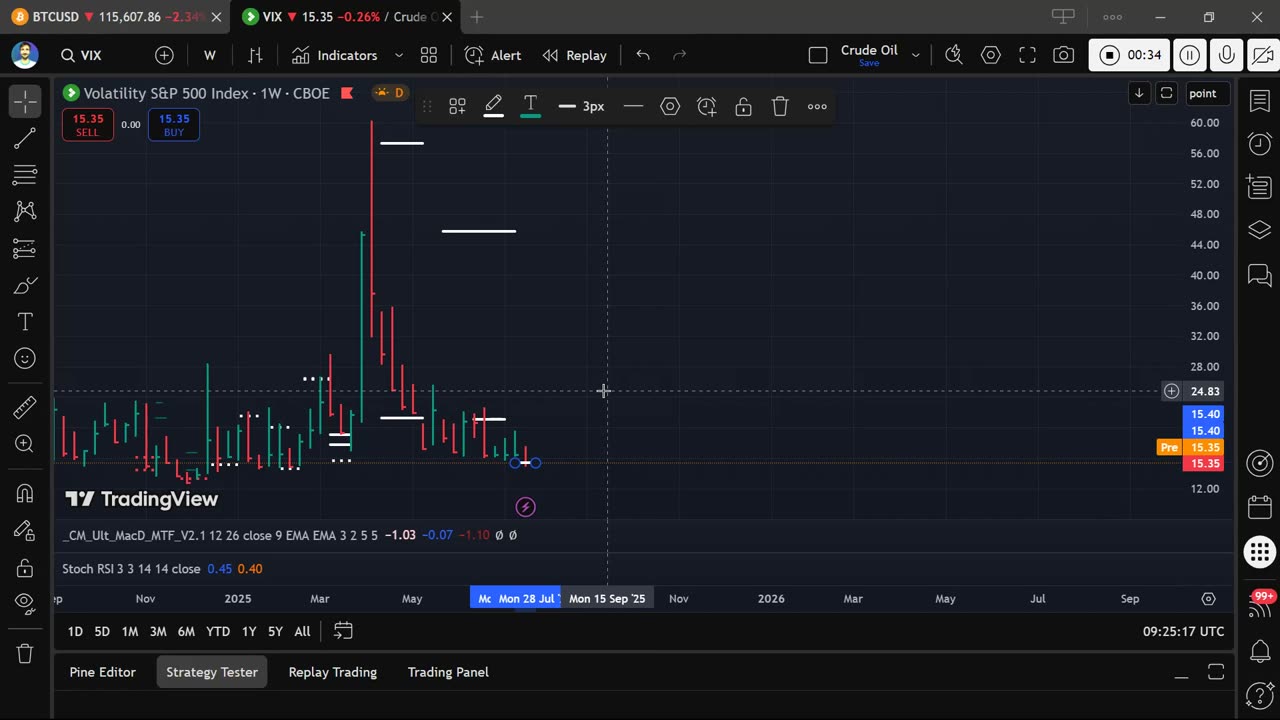Select the text annotation tool
This screenshot has height=720, width=1280.
click(x=25, y=321)
